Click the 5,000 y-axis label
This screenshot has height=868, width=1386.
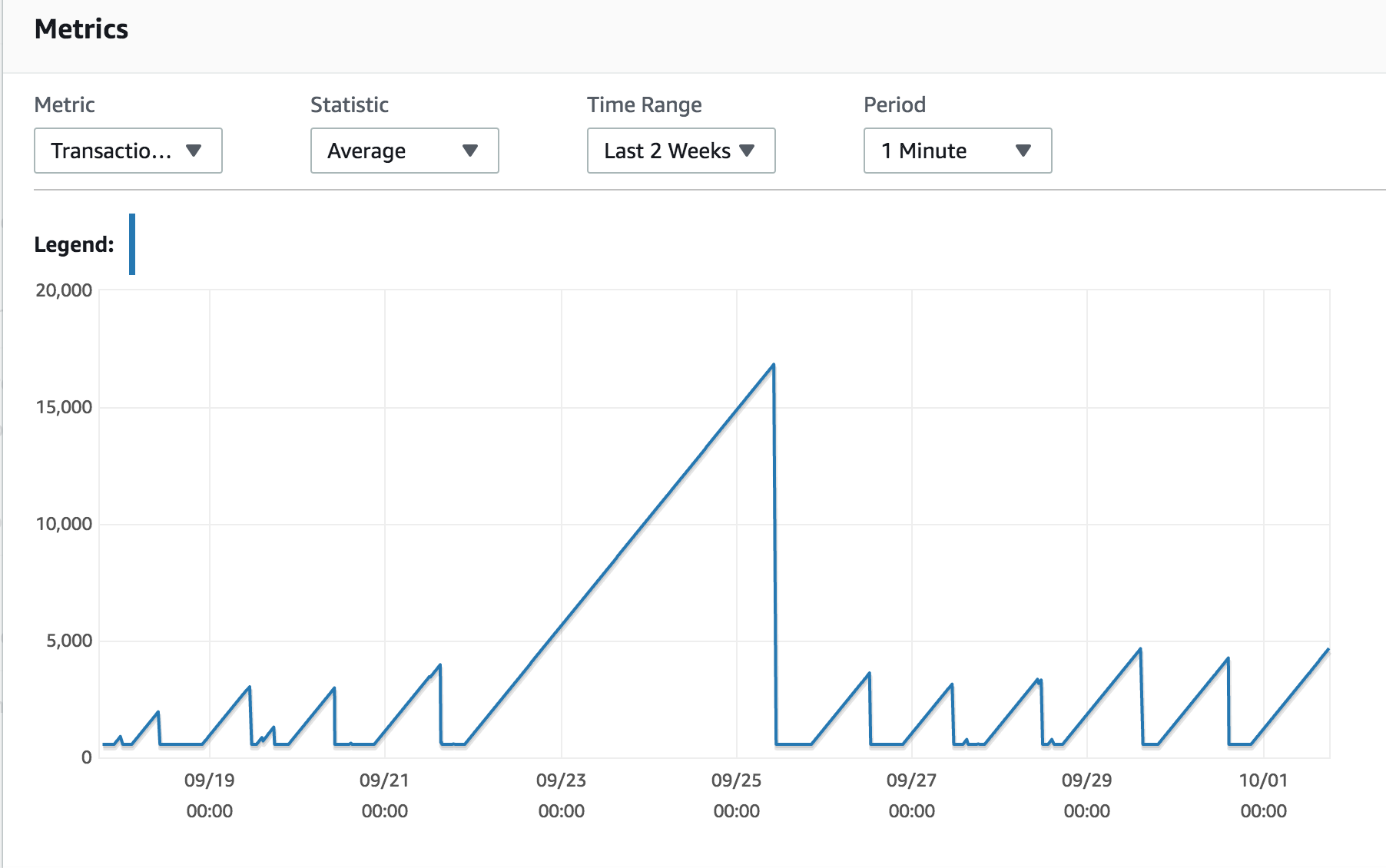[69, 641]
